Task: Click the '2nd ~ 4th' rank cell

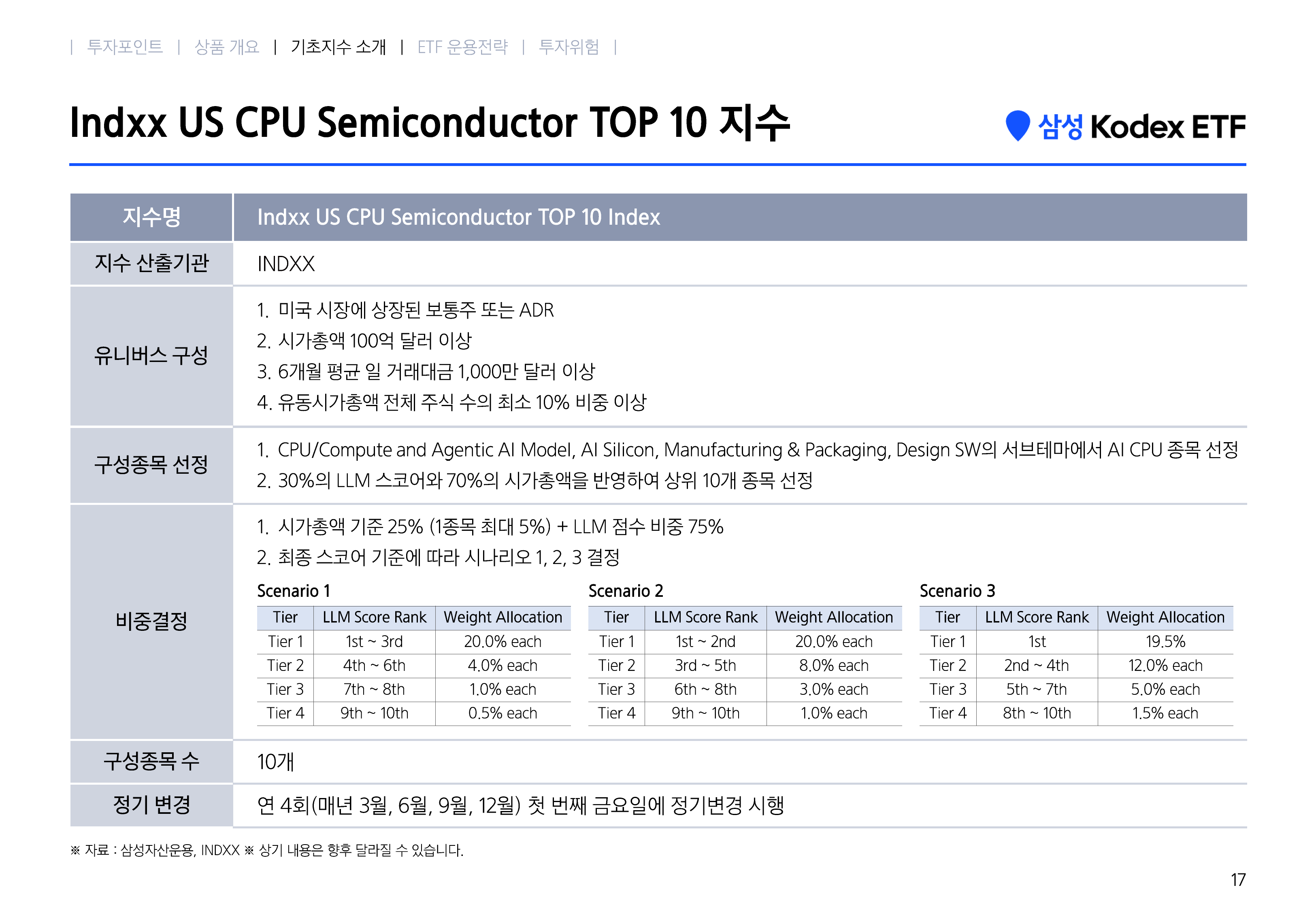Action: [x=1037, y=666]
